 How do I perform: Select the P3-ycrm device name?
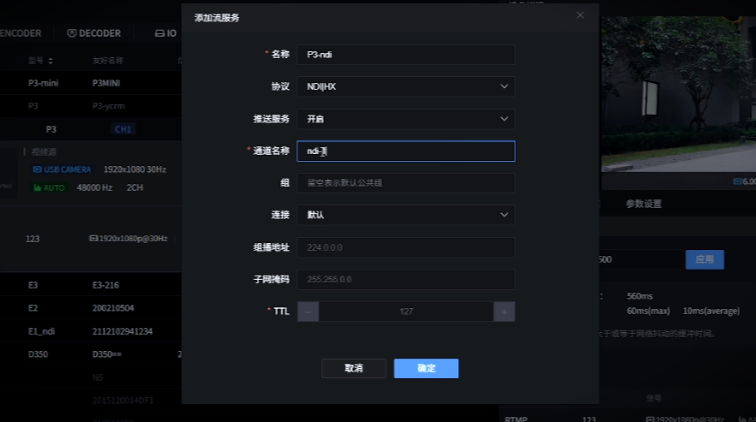pyautogui.click(x=108, y=106)
